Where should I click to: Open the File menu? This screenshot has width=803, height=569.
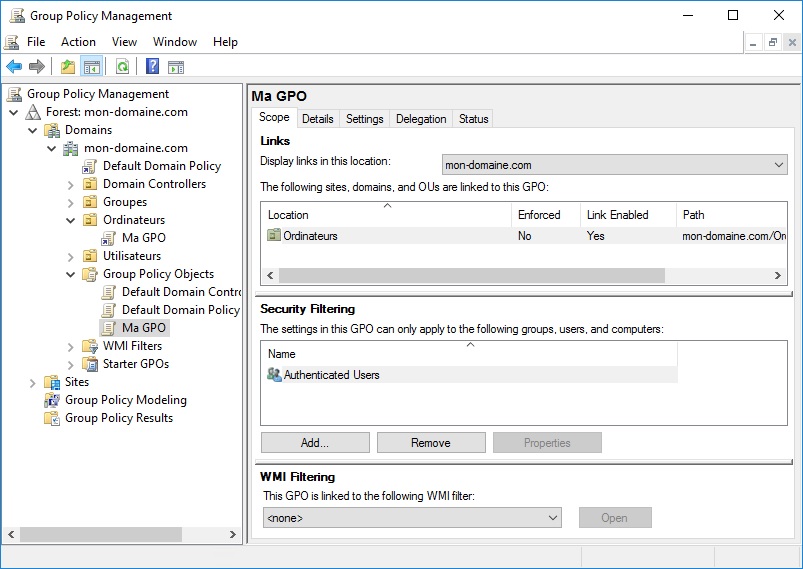[x=36, y=41]
